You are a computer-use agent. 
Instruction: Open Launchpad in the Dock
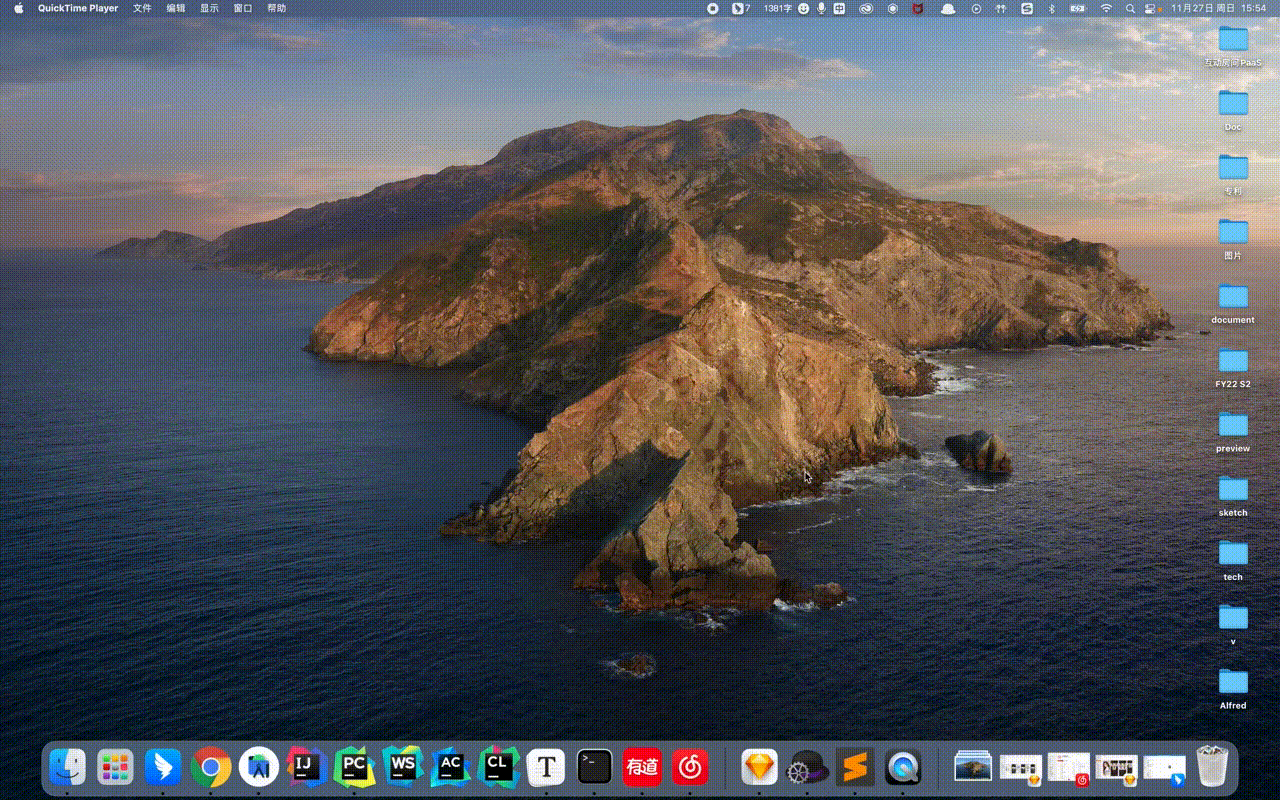point(115,767)
